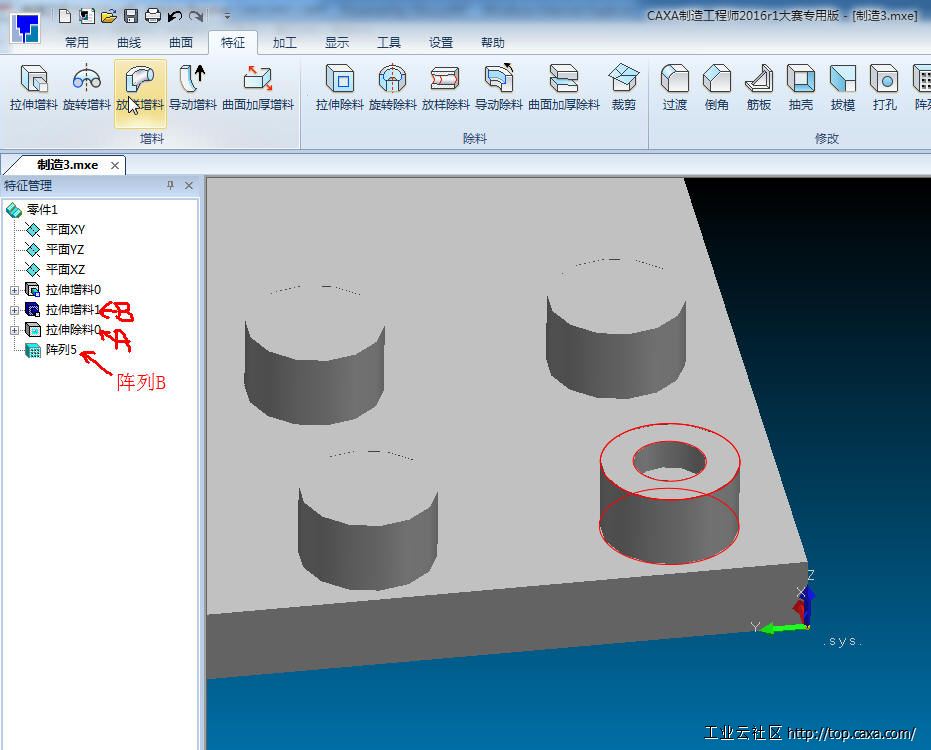This screenshot has height=750, width=931.
Task: Pin the 特征管理 panel
Action: coord(170,186)
